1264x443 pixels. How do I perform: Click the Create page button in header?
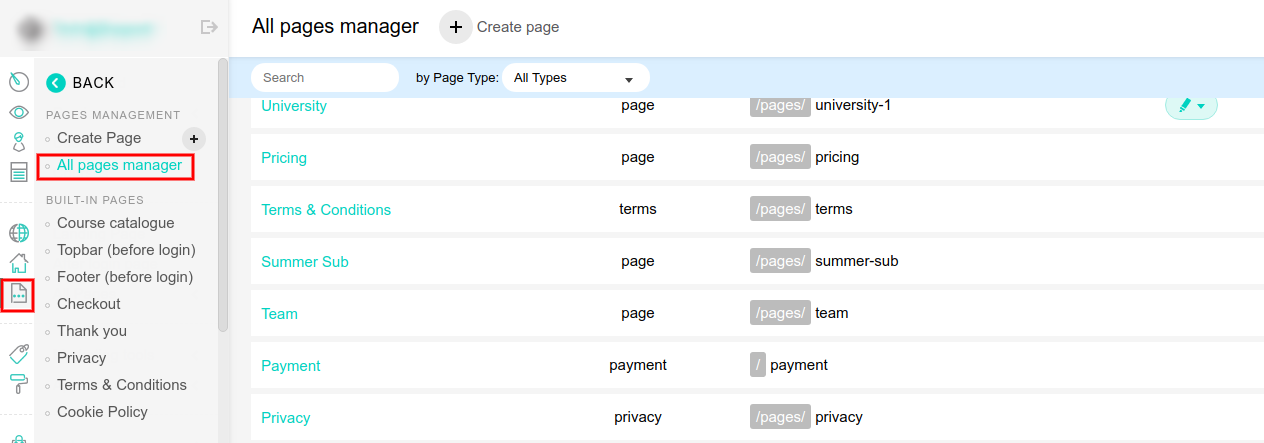pyautogui.click(x=500, y=27)
